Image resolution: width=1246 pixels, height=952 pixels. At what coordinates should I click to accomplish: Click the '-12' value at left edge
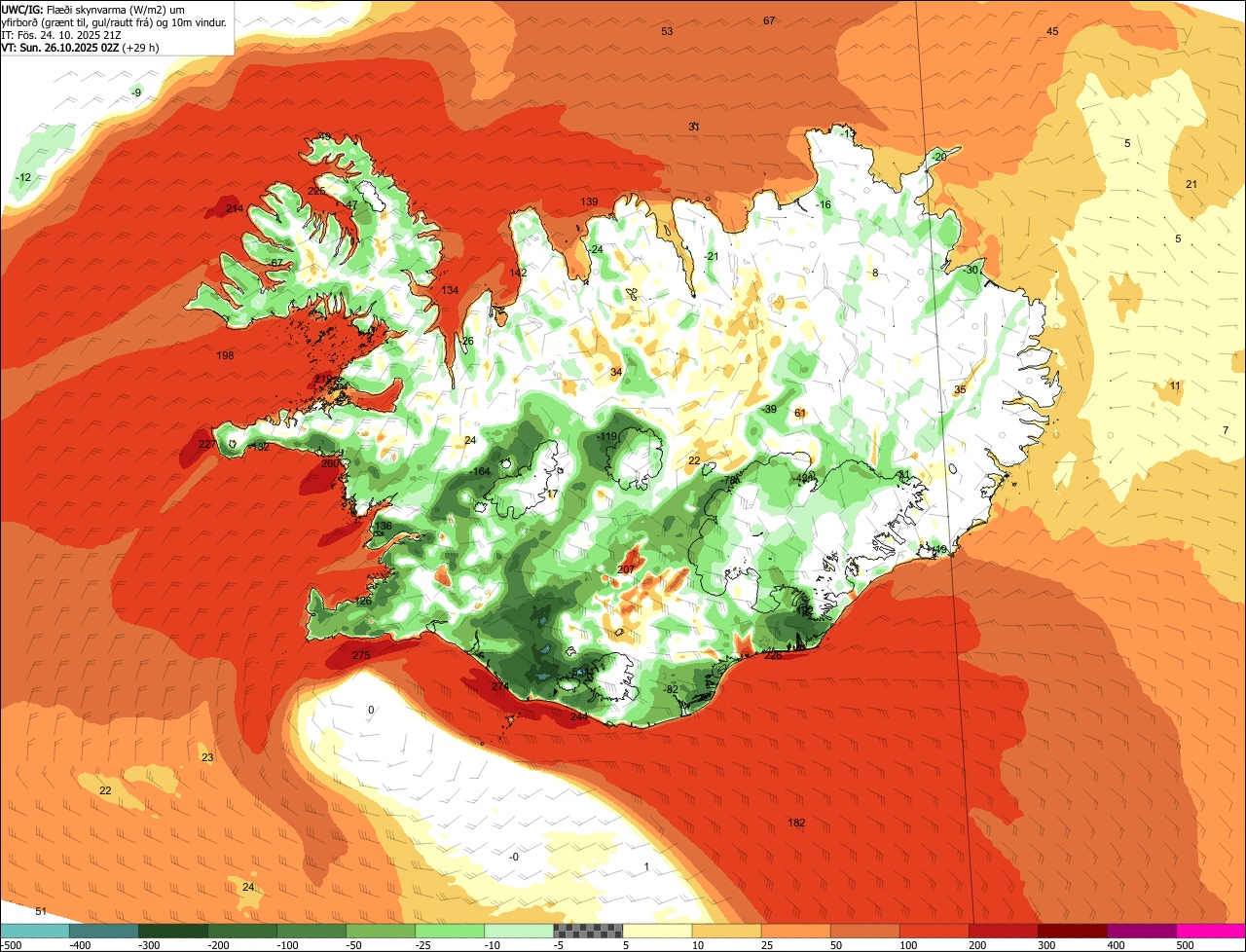23,177
